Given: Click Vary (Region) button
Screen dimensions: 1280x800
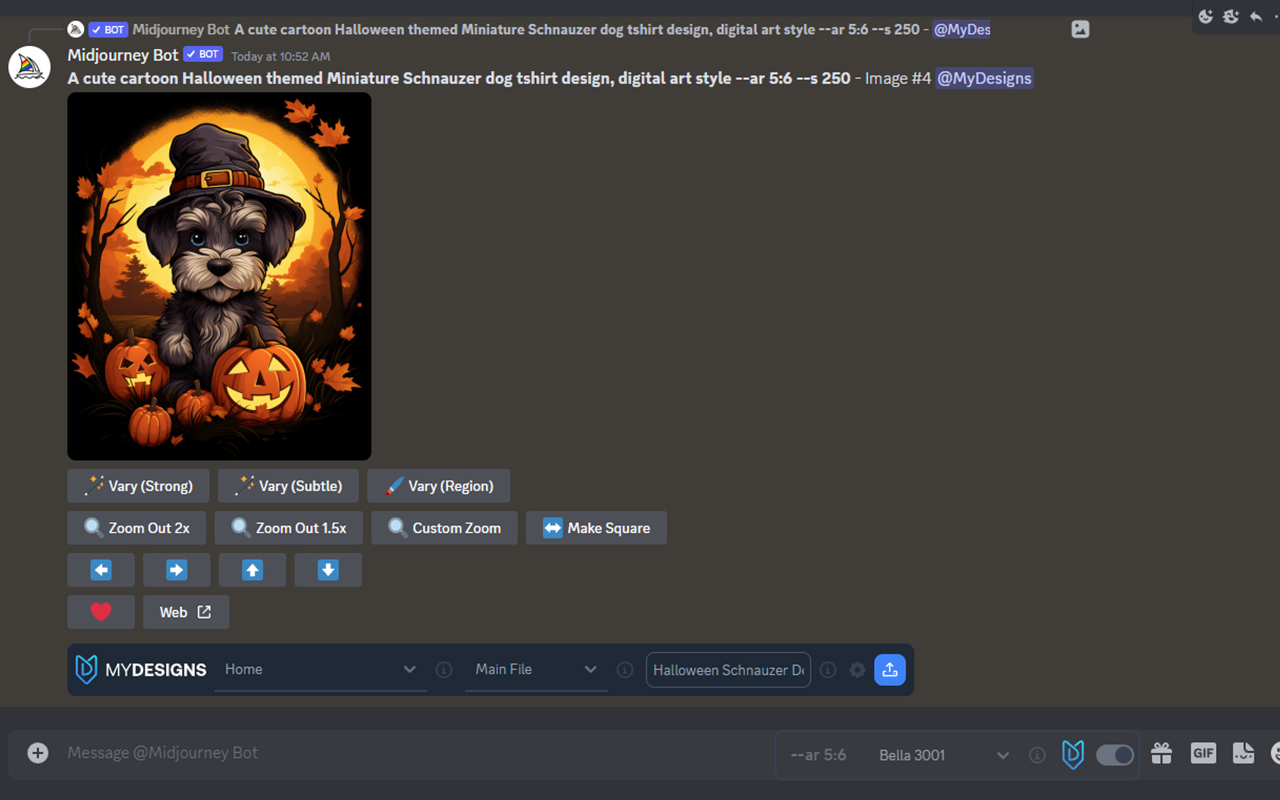Looking at the screenshot, I should (x=439, y=486).
